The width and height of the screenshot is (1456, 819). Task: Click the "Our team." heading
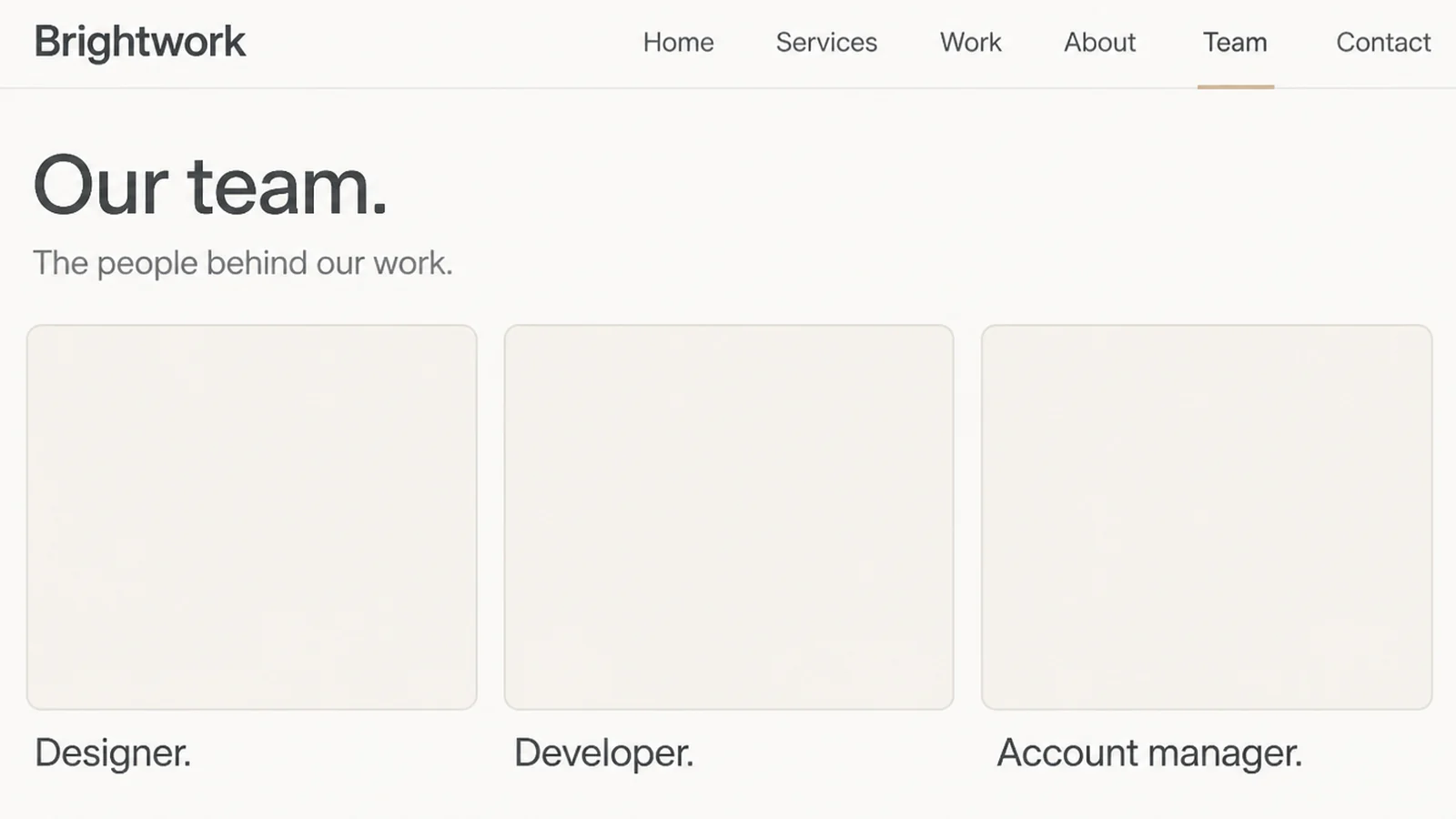[x=211, y=186]
